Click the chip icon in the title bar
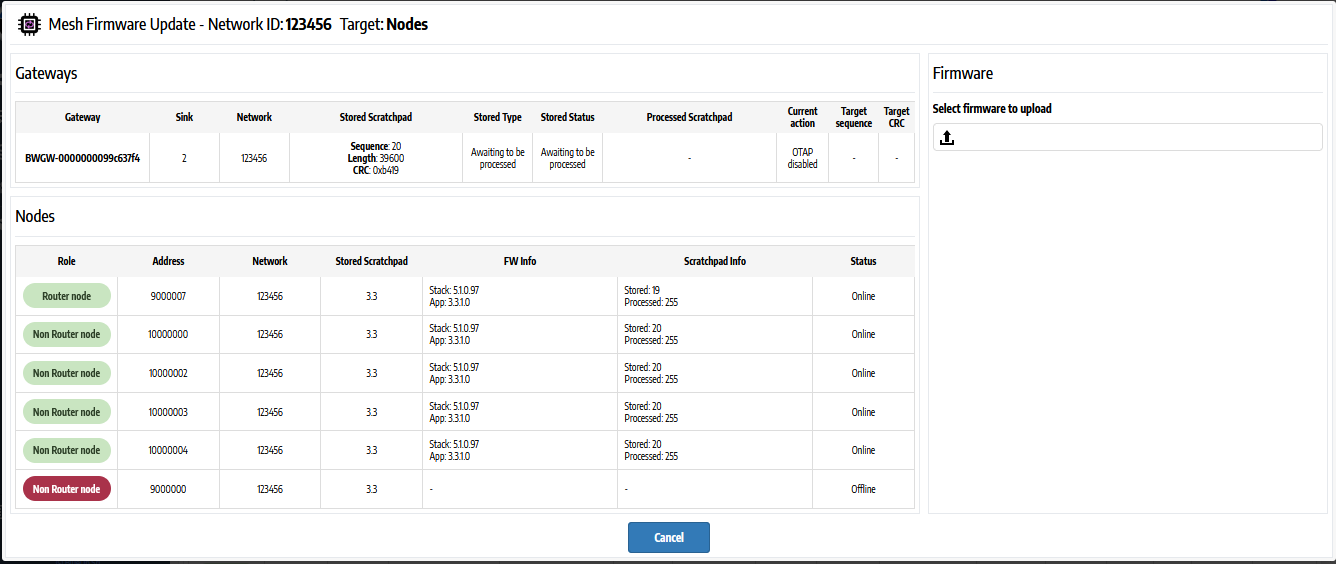The image size is (1336, 564). (30, 24)
